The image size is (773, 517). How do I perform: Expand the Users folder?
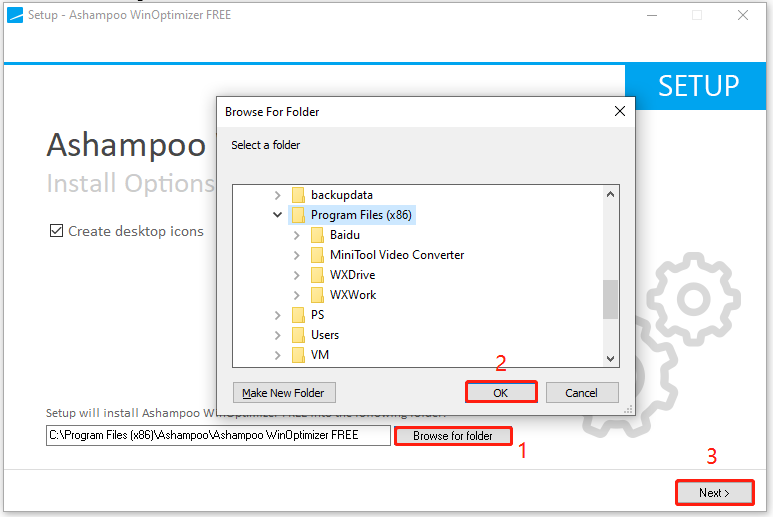(278, 335)
